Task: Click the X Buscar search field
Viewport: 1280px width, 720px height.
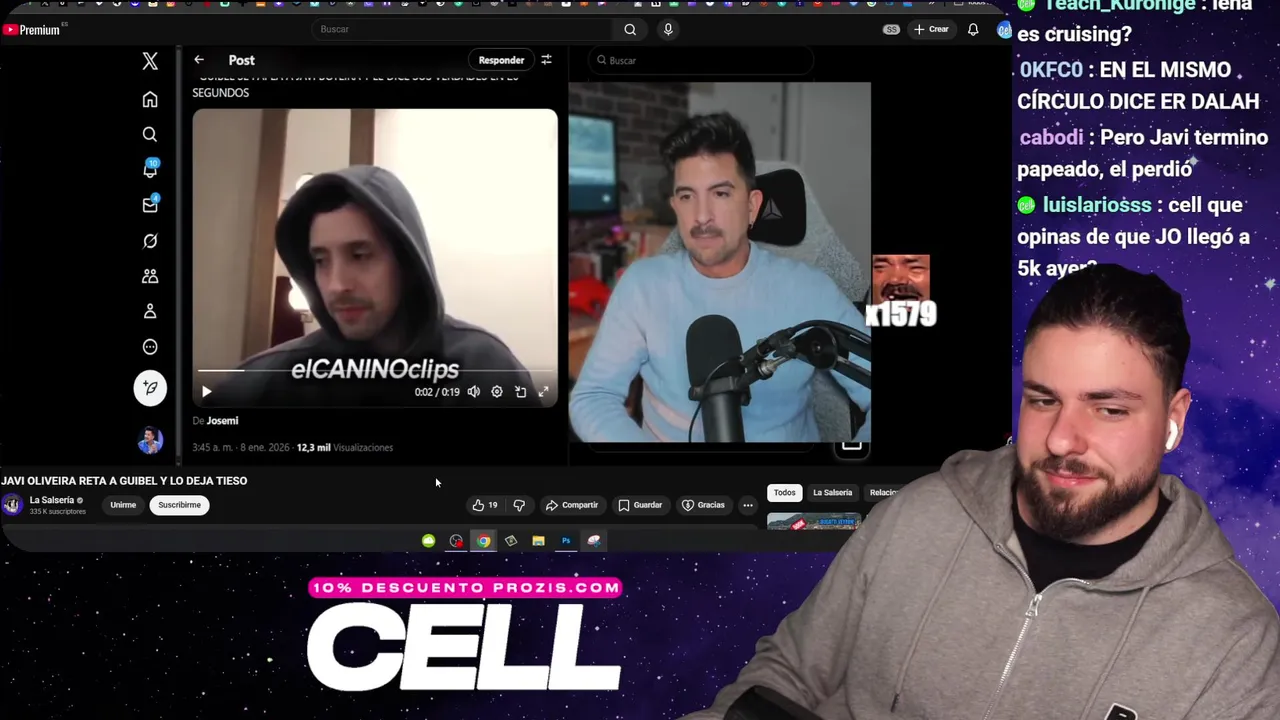Action: [x=700, y=60]
